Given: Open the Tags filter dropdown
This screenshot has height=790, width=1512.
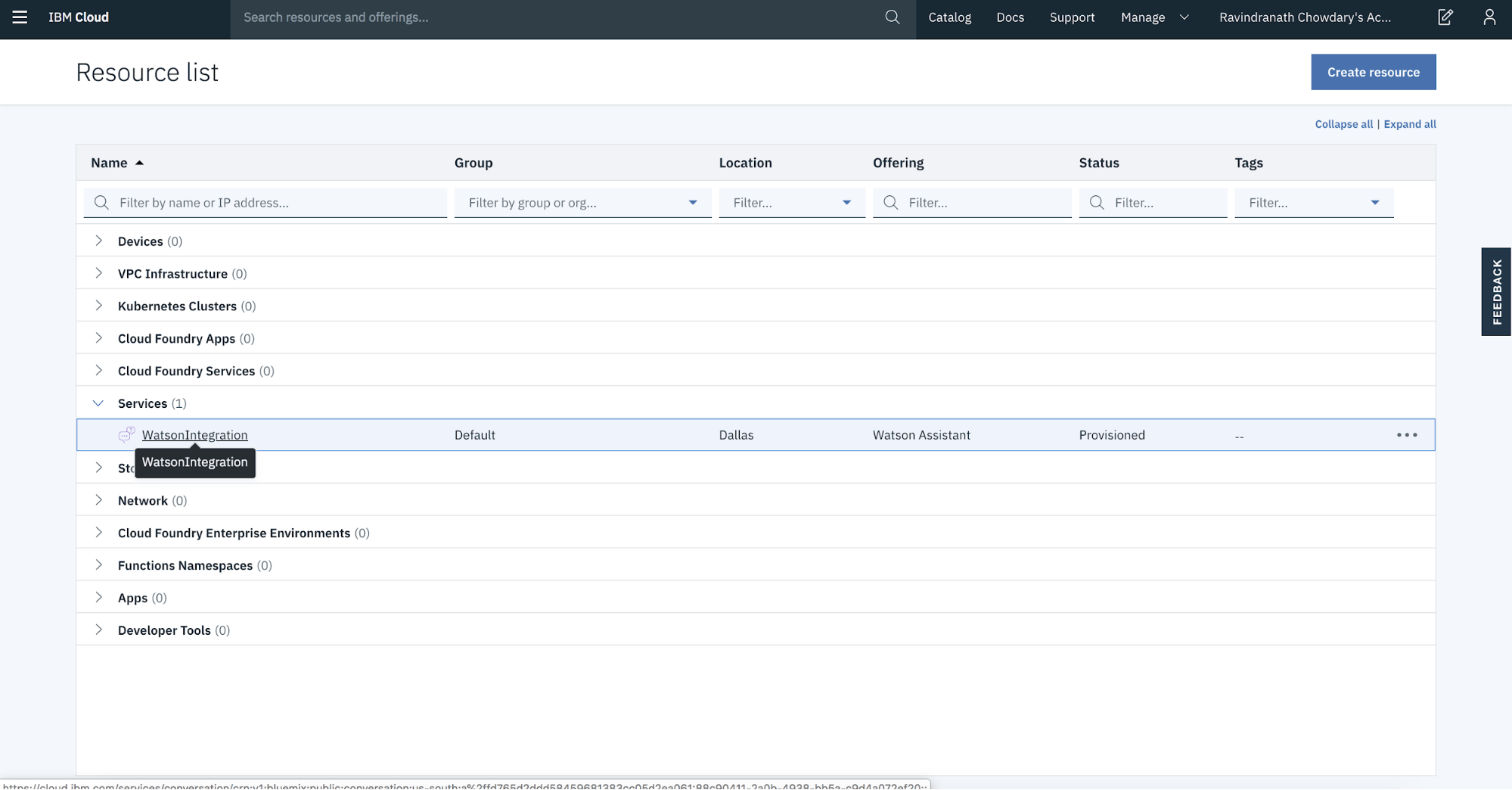Looking at the screenshot, I should point(1314,202).
